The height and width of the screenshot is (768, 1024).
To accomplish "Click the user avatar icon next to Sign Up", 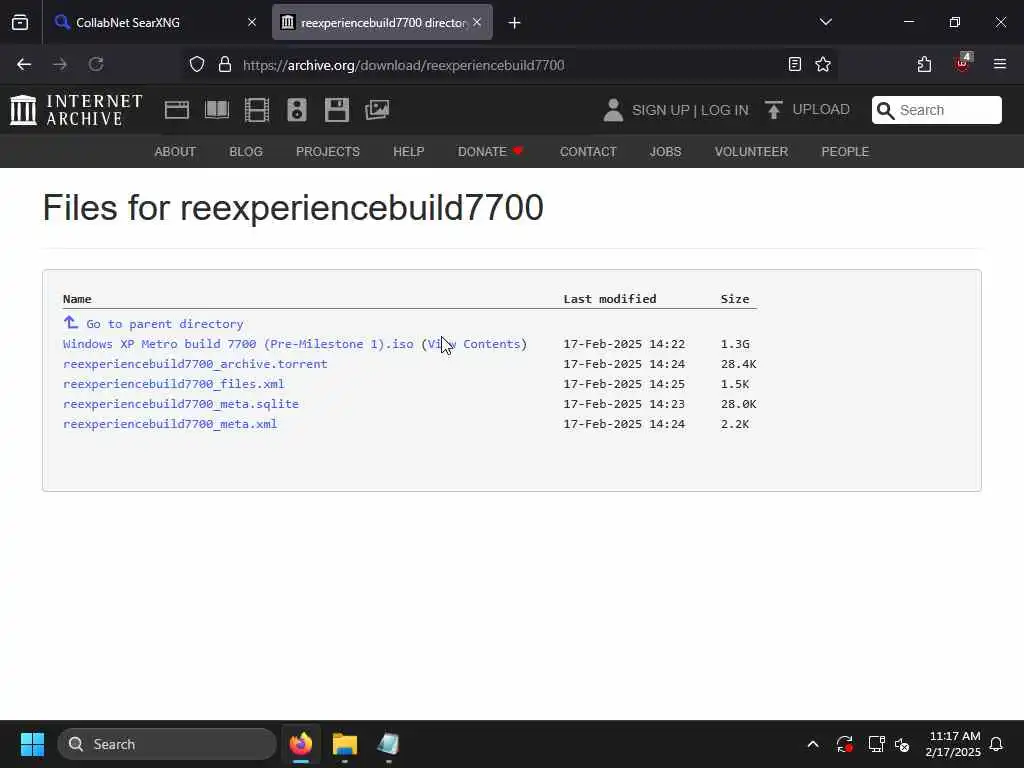I will click(x=613, y=110).
